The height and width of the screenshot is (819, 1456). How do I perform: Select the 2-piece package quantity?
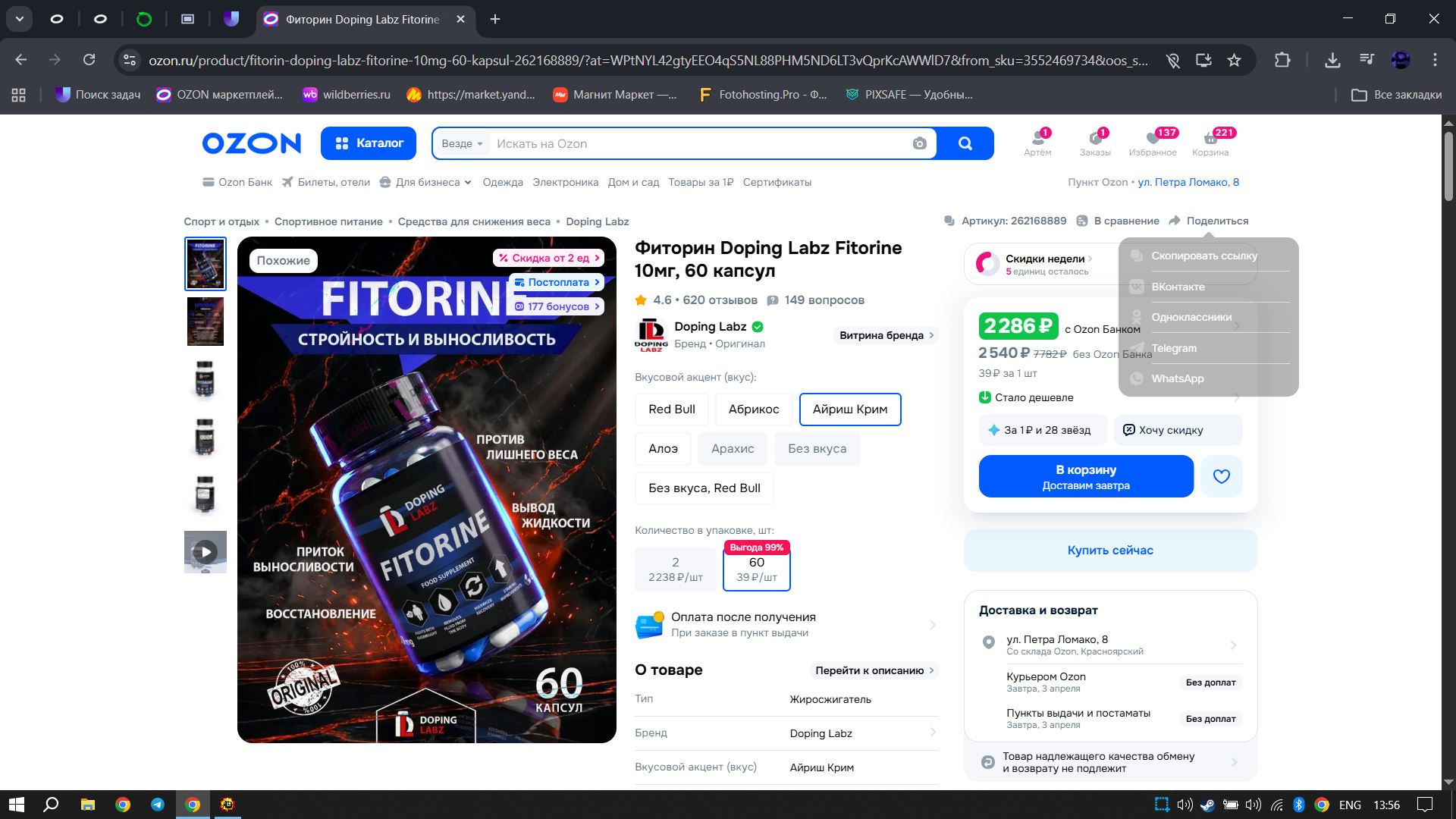tap(675, 569)
